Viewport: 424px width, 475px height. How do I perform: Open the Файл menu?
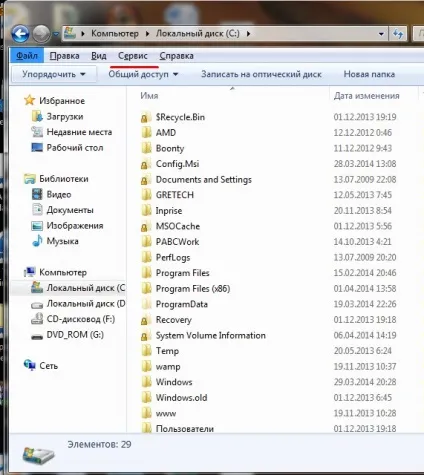[27, 55]
